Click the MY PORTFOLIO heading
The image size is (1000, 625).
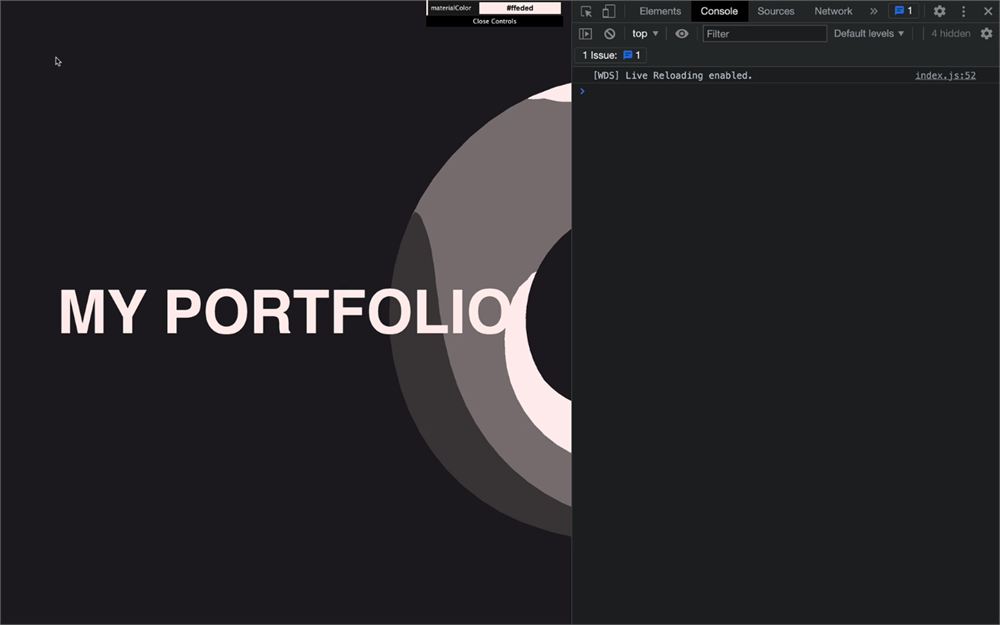[284, 312]
